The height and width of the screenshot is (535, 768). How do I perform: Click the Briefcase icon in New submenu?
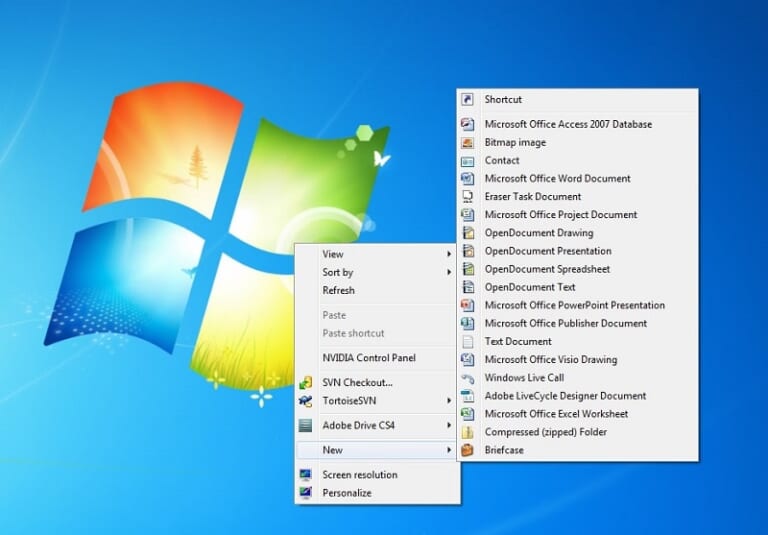pos(468,450)
